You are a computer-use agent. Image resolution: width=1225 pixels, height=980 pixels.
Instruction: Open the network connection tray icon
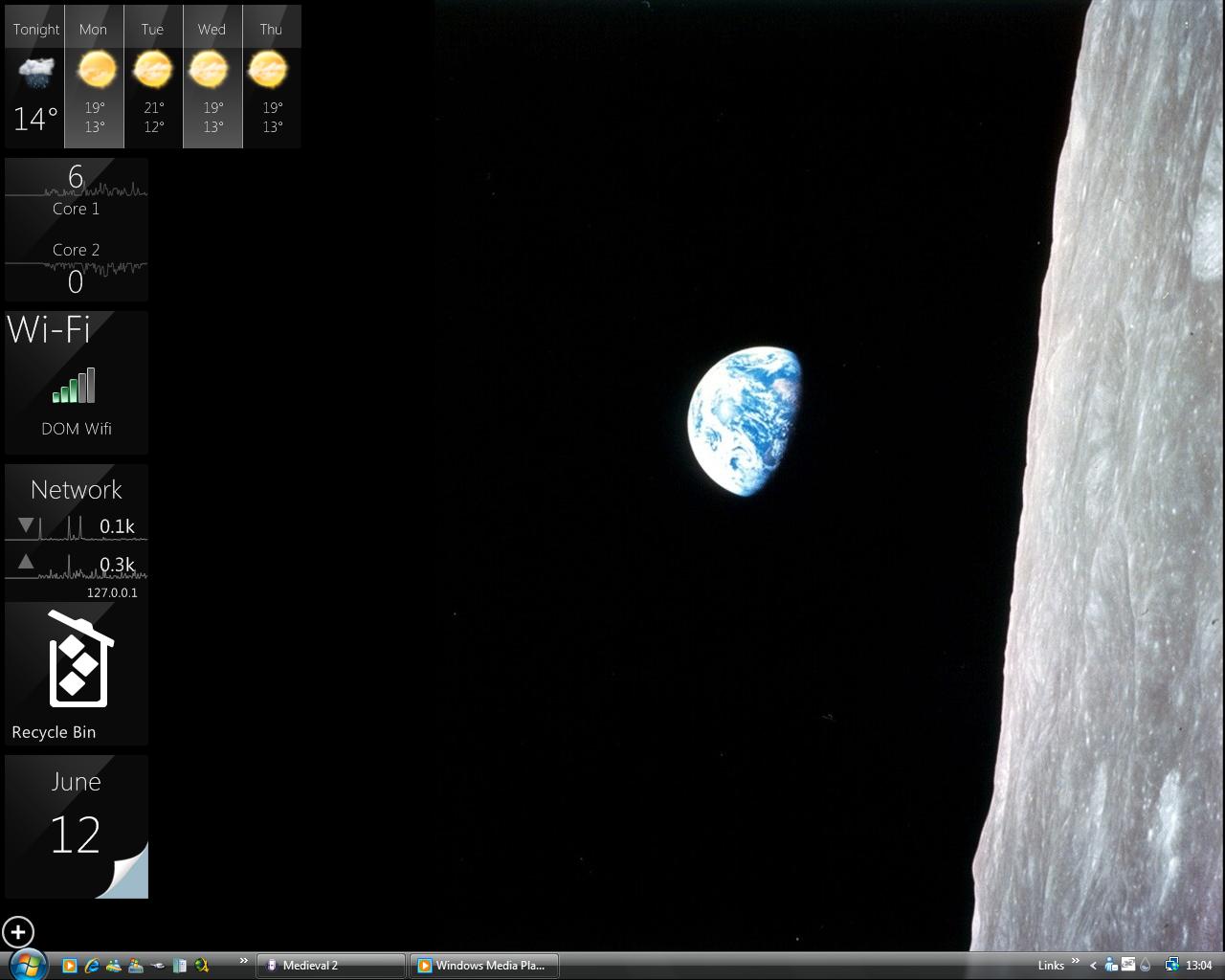[x=1171, y=966]
